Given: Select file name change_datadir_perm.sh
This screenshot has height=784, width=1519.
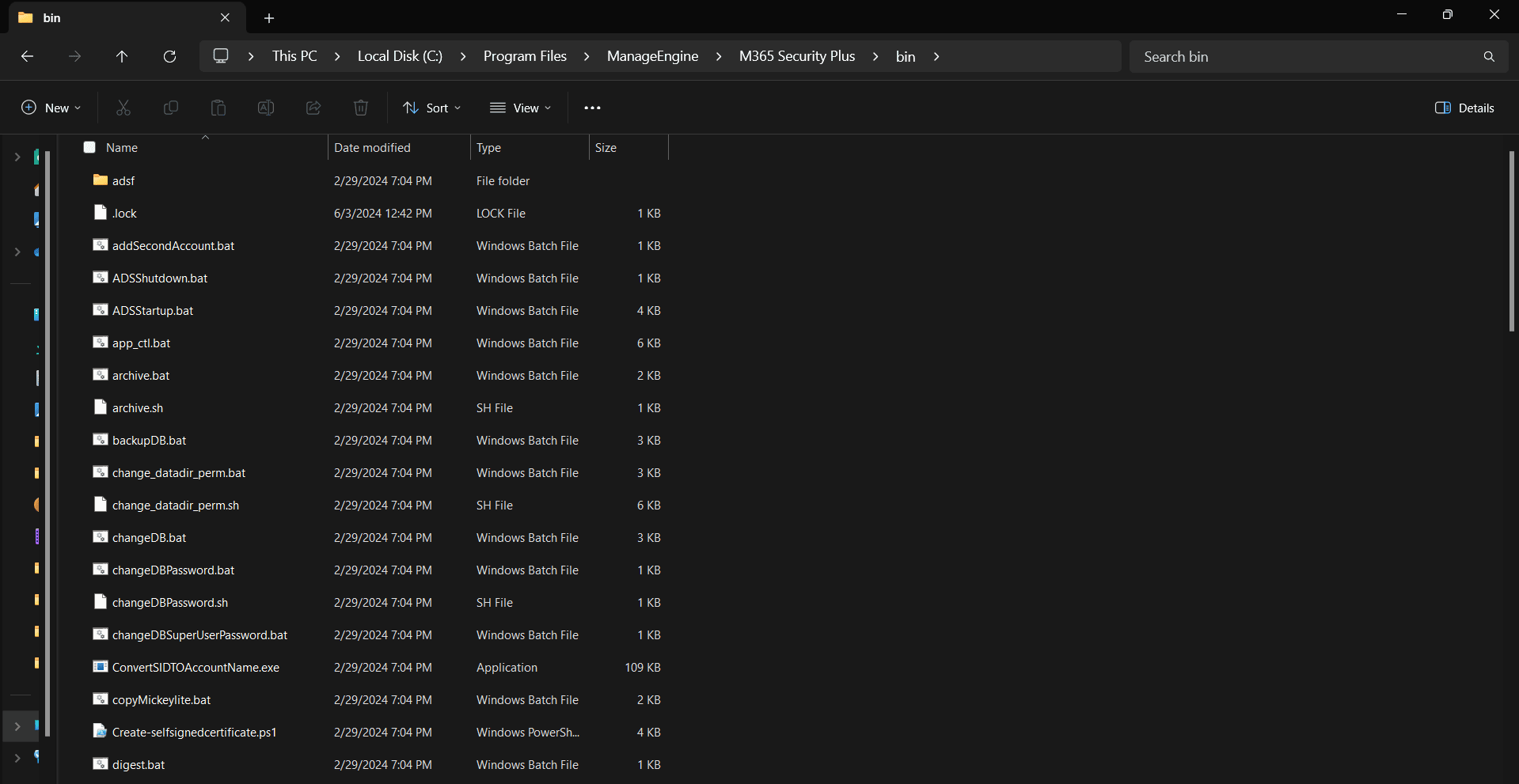Looking at the screenshot, I should pos(176,505).
